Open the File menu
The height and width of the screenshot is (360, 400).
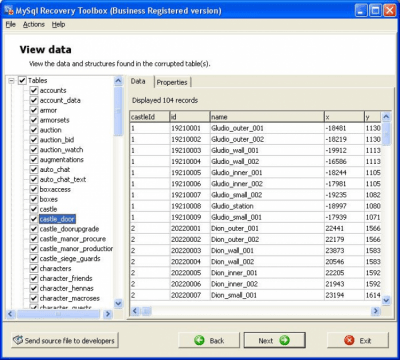(11, 24)
